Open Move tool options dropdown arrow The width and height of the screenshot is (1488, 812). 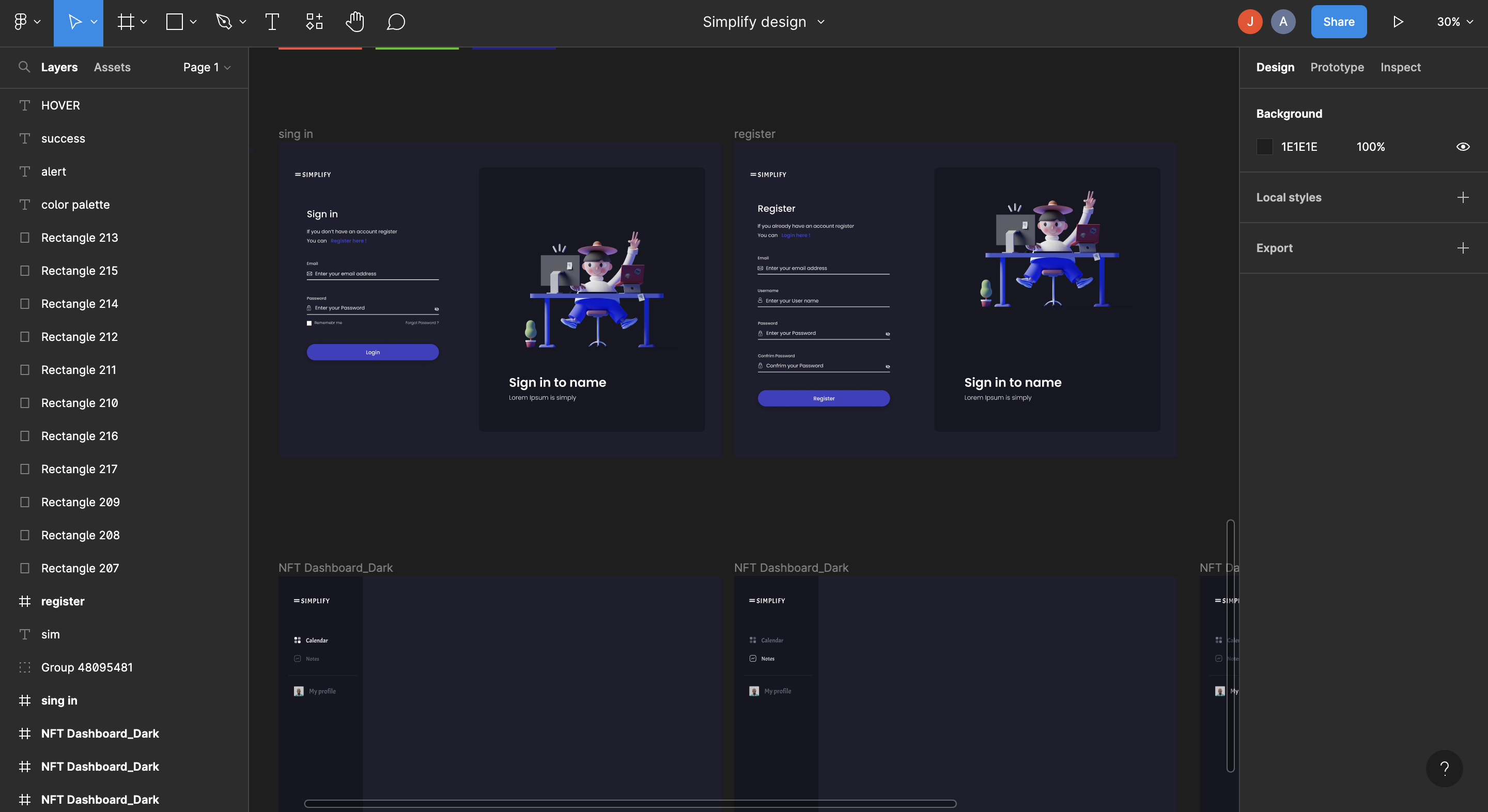(94, 22)
